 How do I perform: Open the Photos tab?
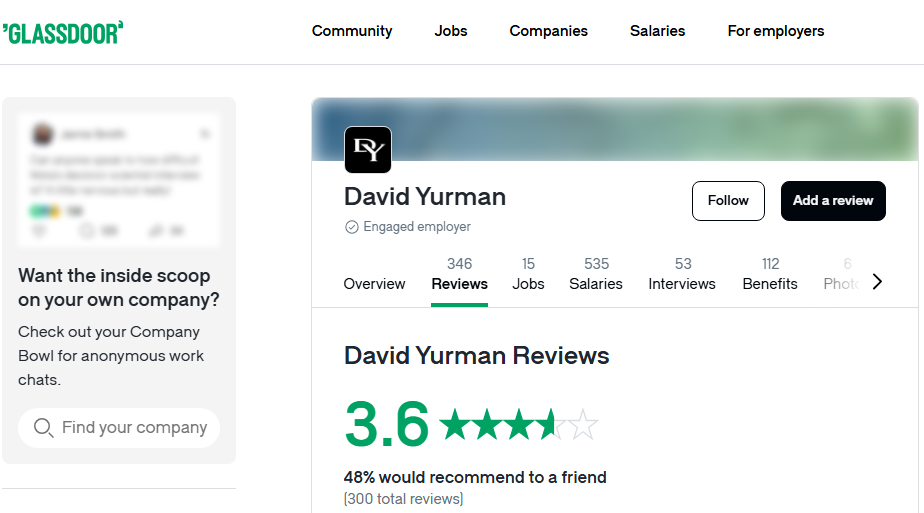pos(842,274)
